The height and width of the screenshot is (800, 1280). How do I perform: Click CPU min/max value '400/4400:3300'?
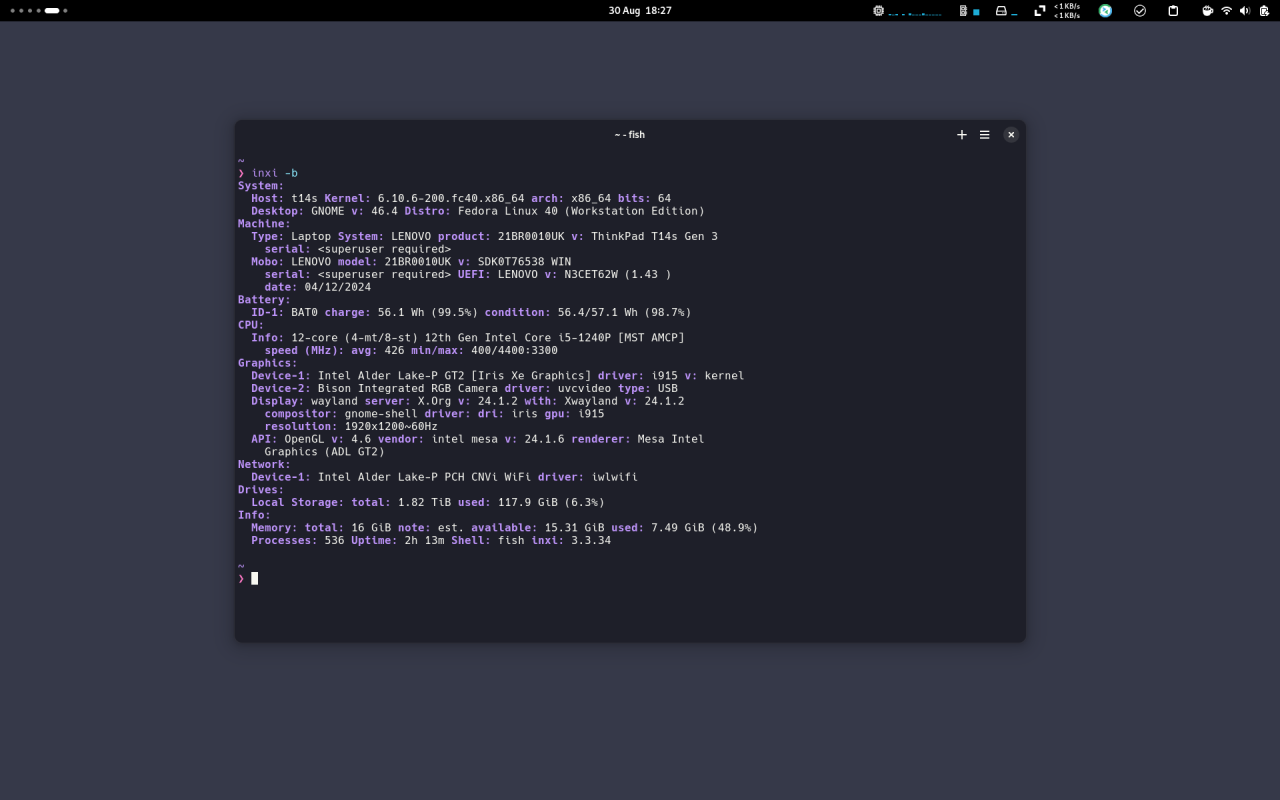[x=514, y=350]
